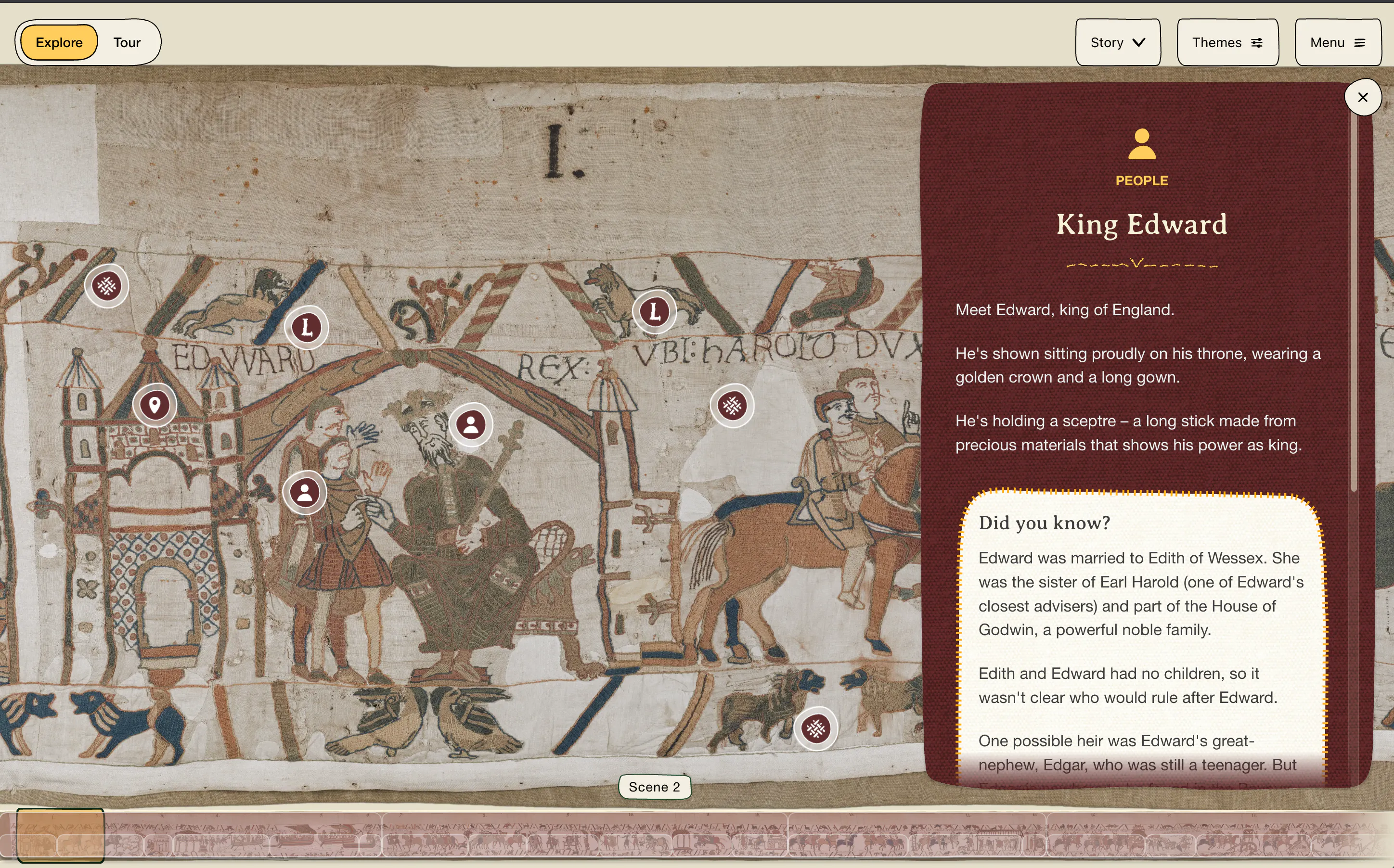Click the 'Did you know?' heading
Viewport: 1394px width, 868px height.
point(1044,523)
